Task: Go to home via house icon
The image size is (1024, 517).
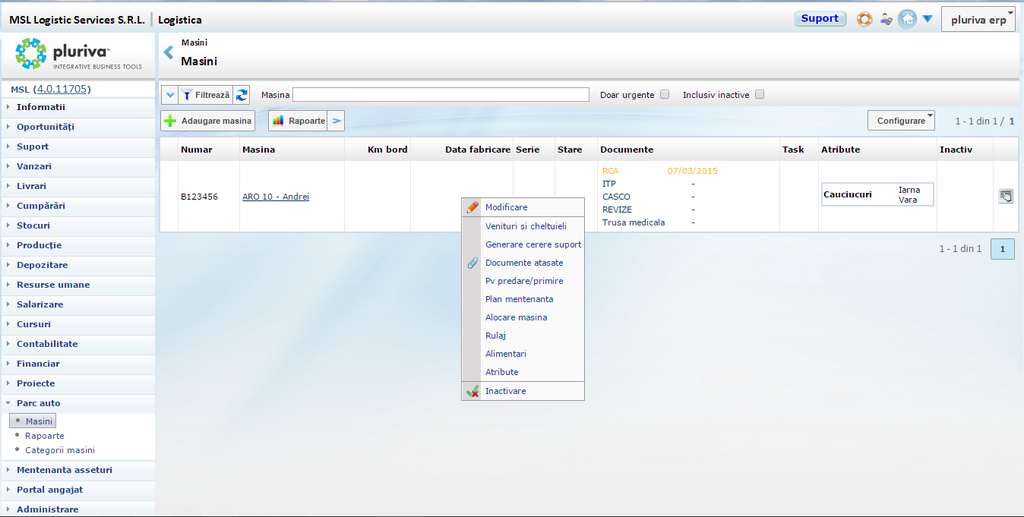Action: [907, 19]
